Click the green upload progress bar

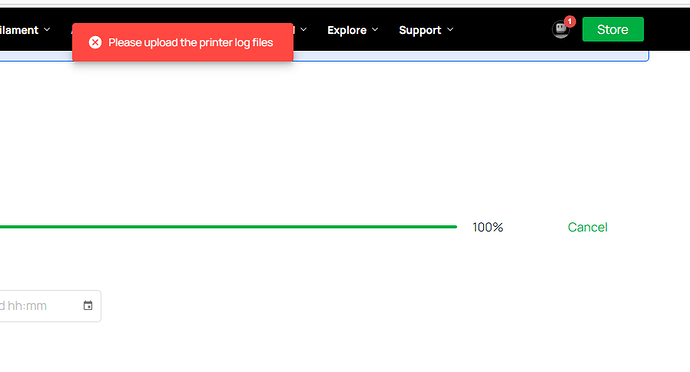(228, 227)
